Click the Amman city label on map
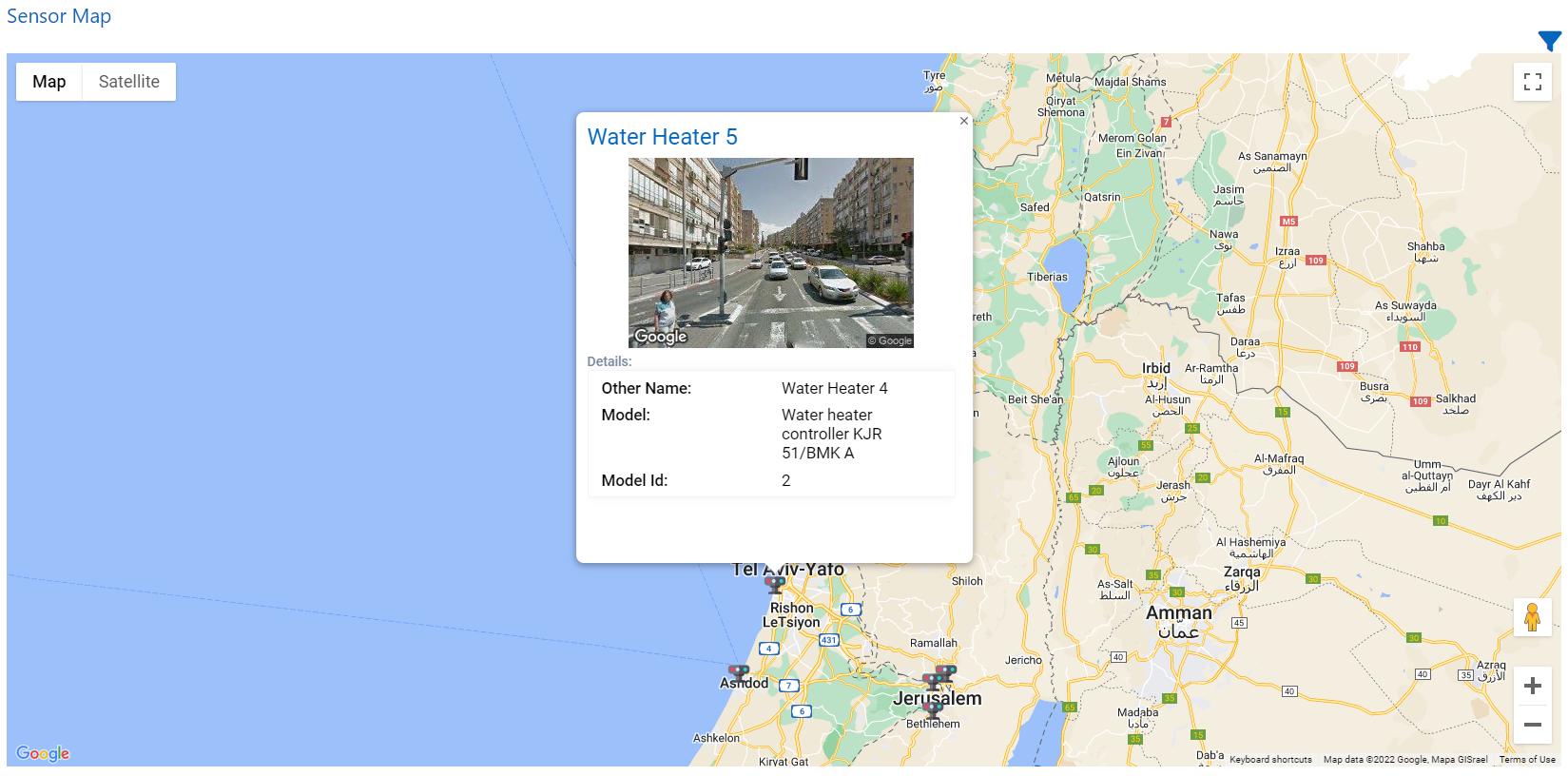 [x=1178, y=613]
